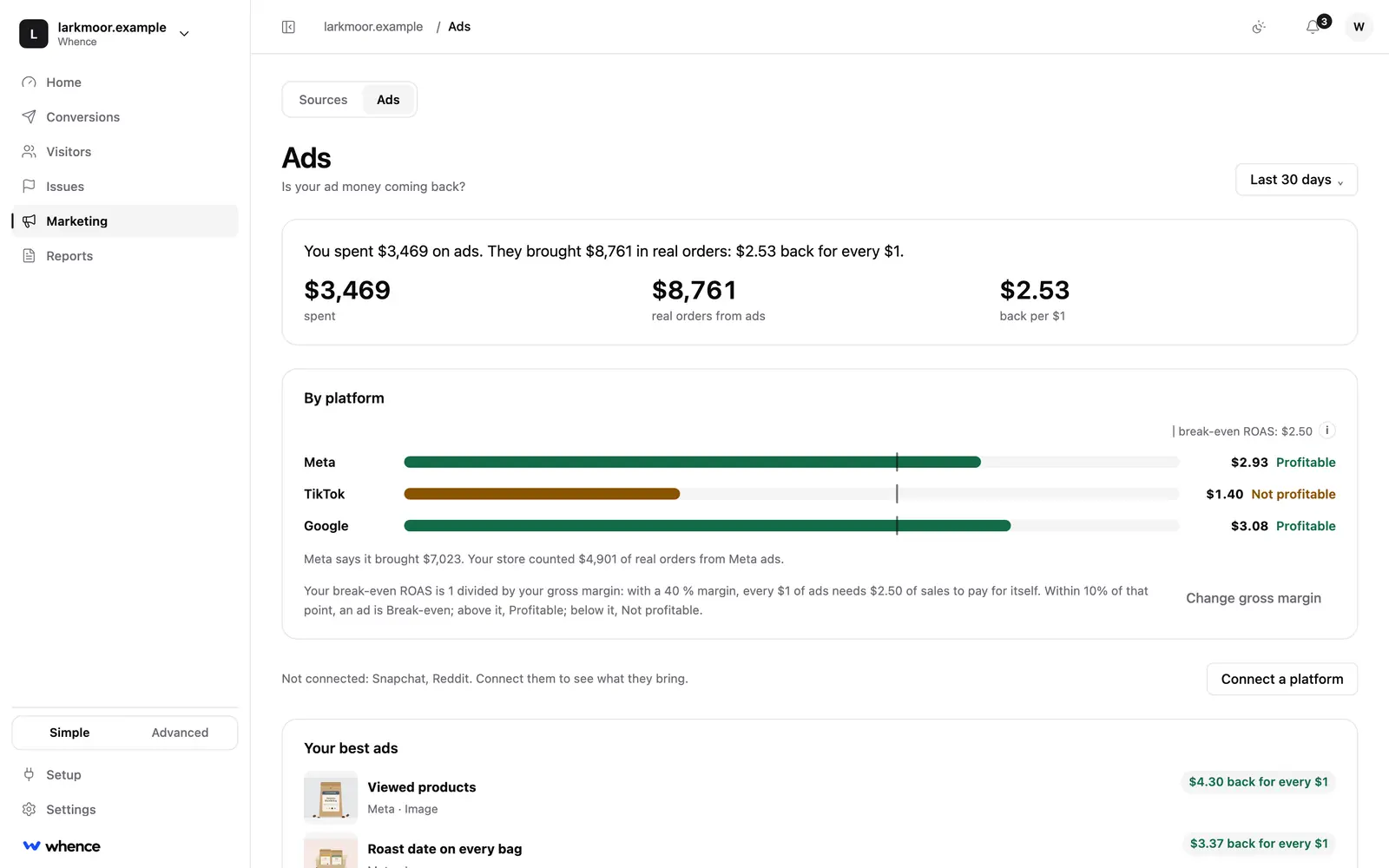Click the $2.53 back per $1 figure
The height and width of the screenshot is (868, 1389).
pos(1035,290)
